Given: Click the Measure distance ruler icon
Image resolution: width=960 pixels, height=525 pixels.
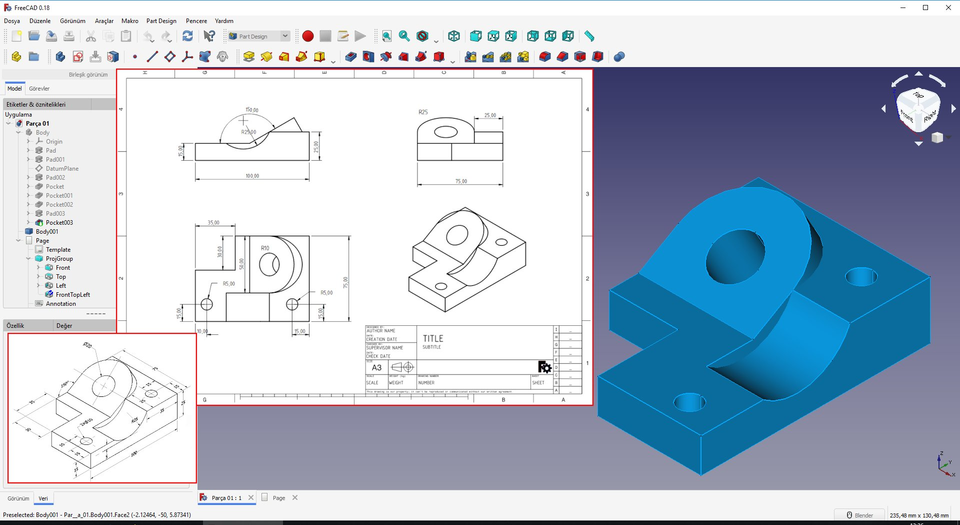Looking at the screenshot, I should [x=589, y=36].
